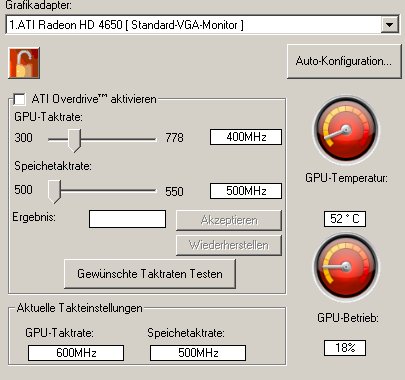Open the Grafikadapter dropdown arrow
405x380 pixels.
(x=390, y=25)
